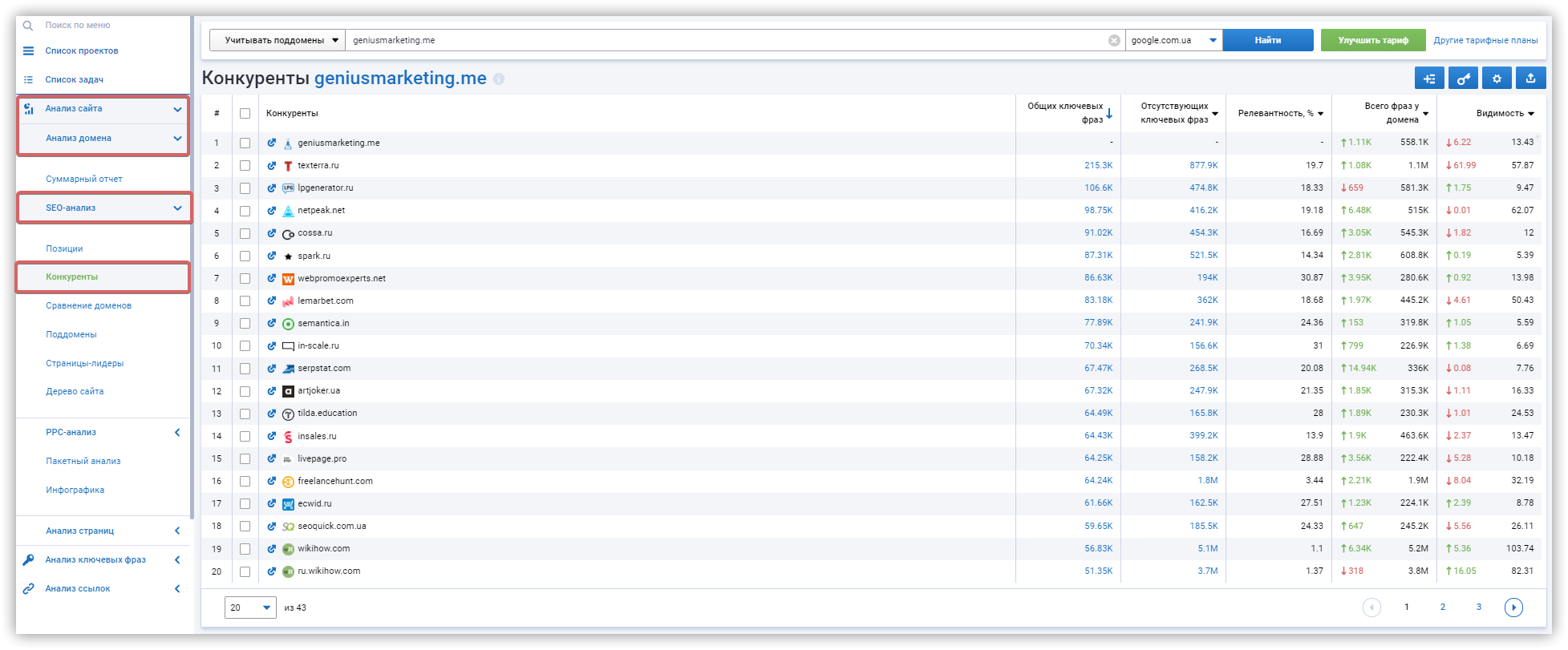Click the info icon next to geniusmarketing.me title
This screenshot has height=650, width=1568.
[x=499, y=79]
